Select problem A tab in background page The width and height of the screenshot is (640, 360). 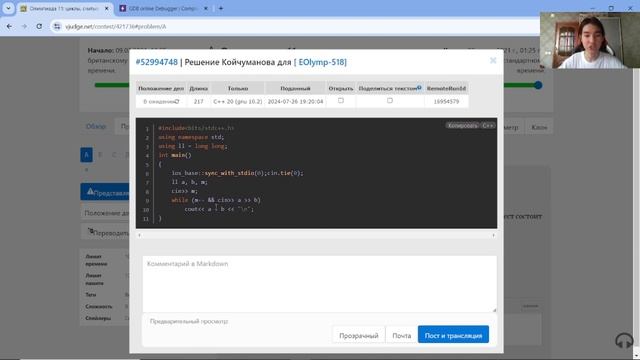click(86, 155)
